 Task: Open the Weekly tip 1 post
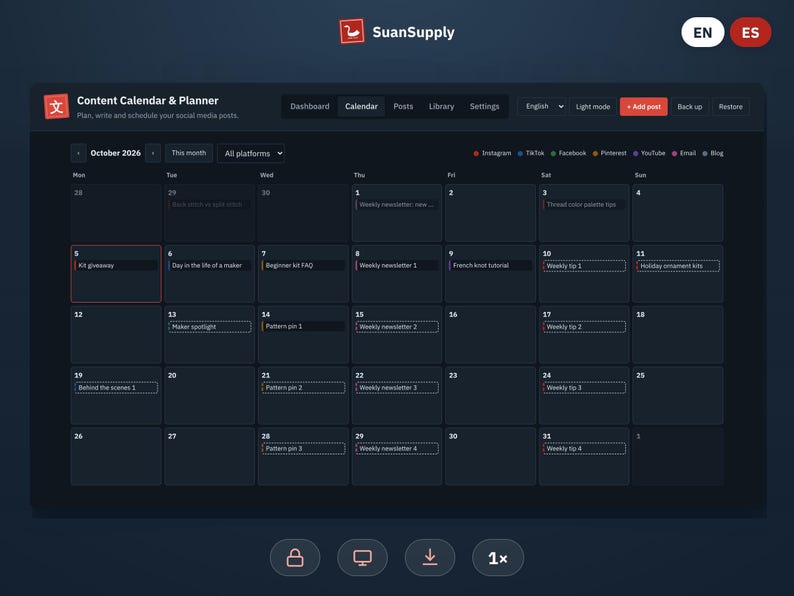click(x=584, y=266)
